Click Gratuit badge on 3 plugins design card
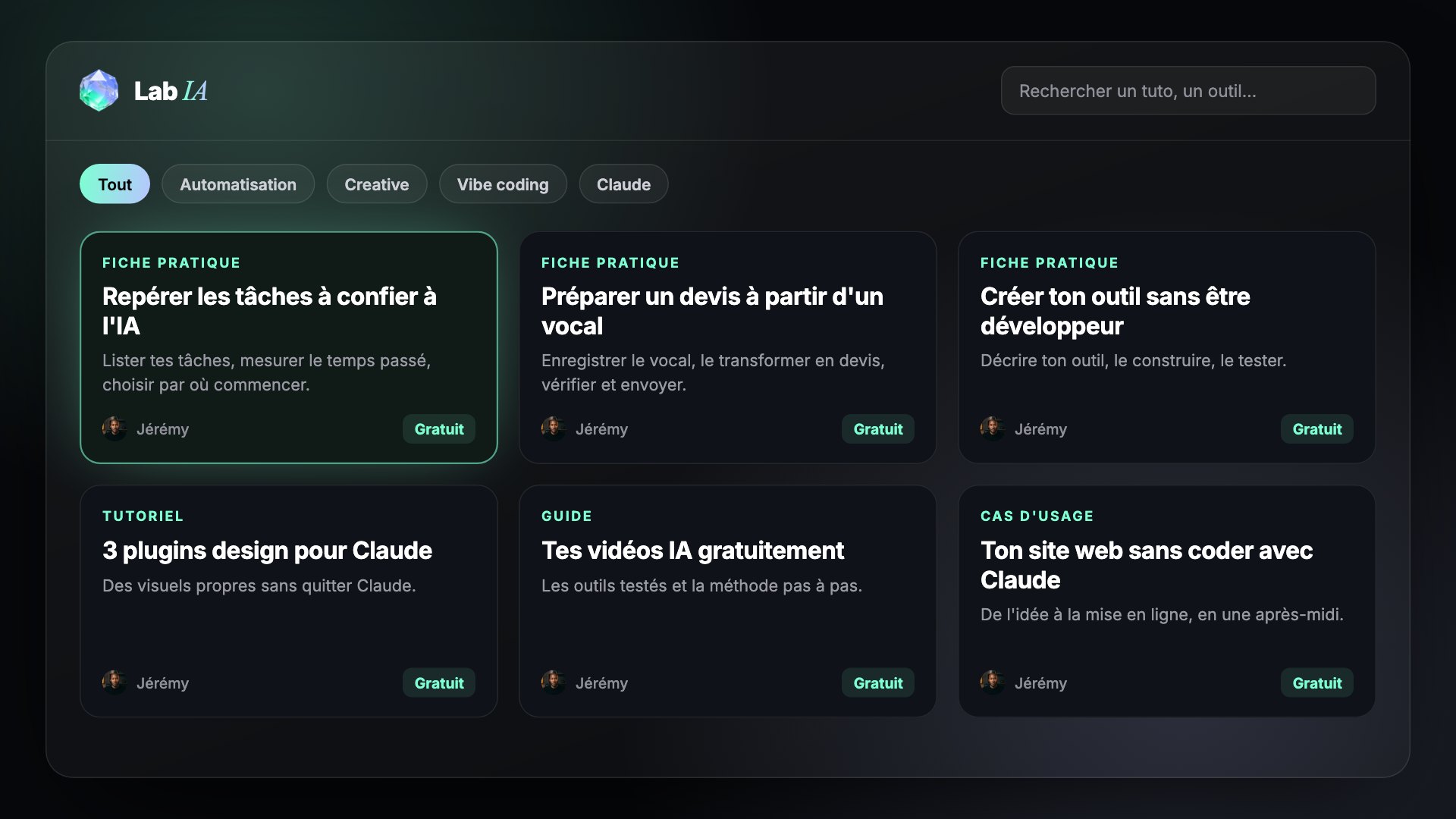This screenshot has height=819, width=1456. pyautogui.click(x=439, y=683)
